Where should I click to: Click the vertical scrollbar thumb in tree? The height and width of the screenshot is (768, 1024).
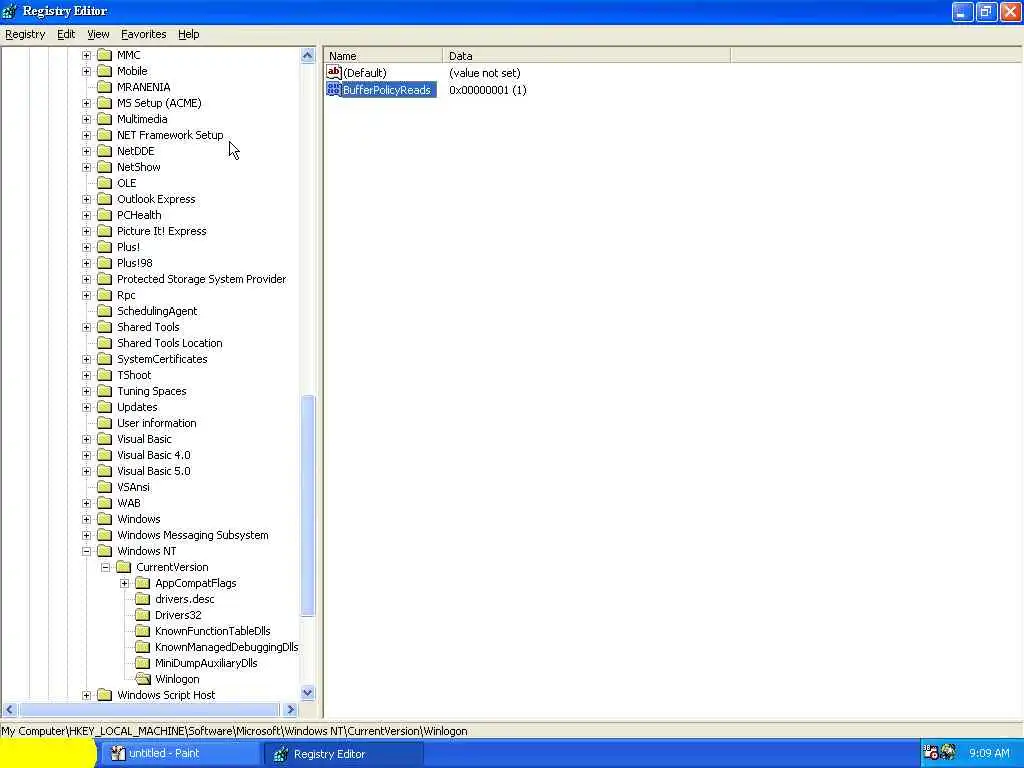pyautogui.click(x=308, y=505)
